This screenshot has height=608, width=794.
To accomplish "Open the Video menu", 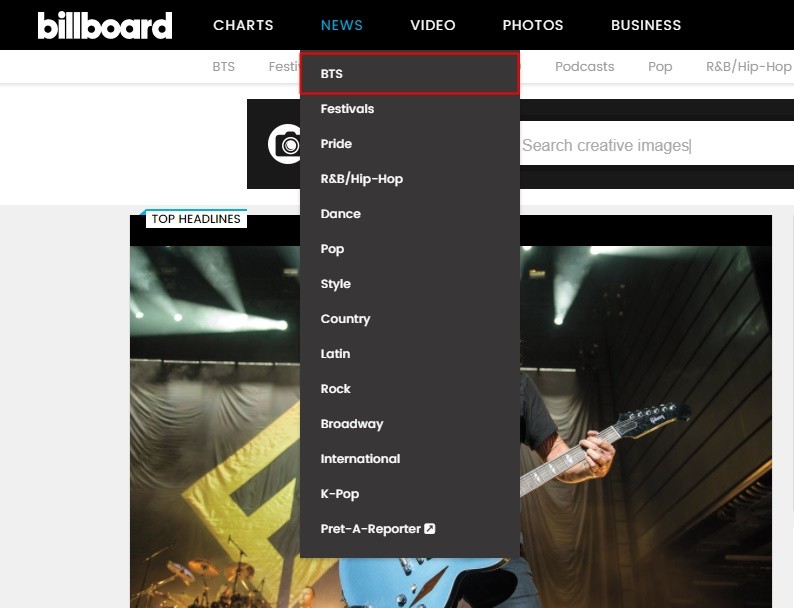I will [433, 25].
